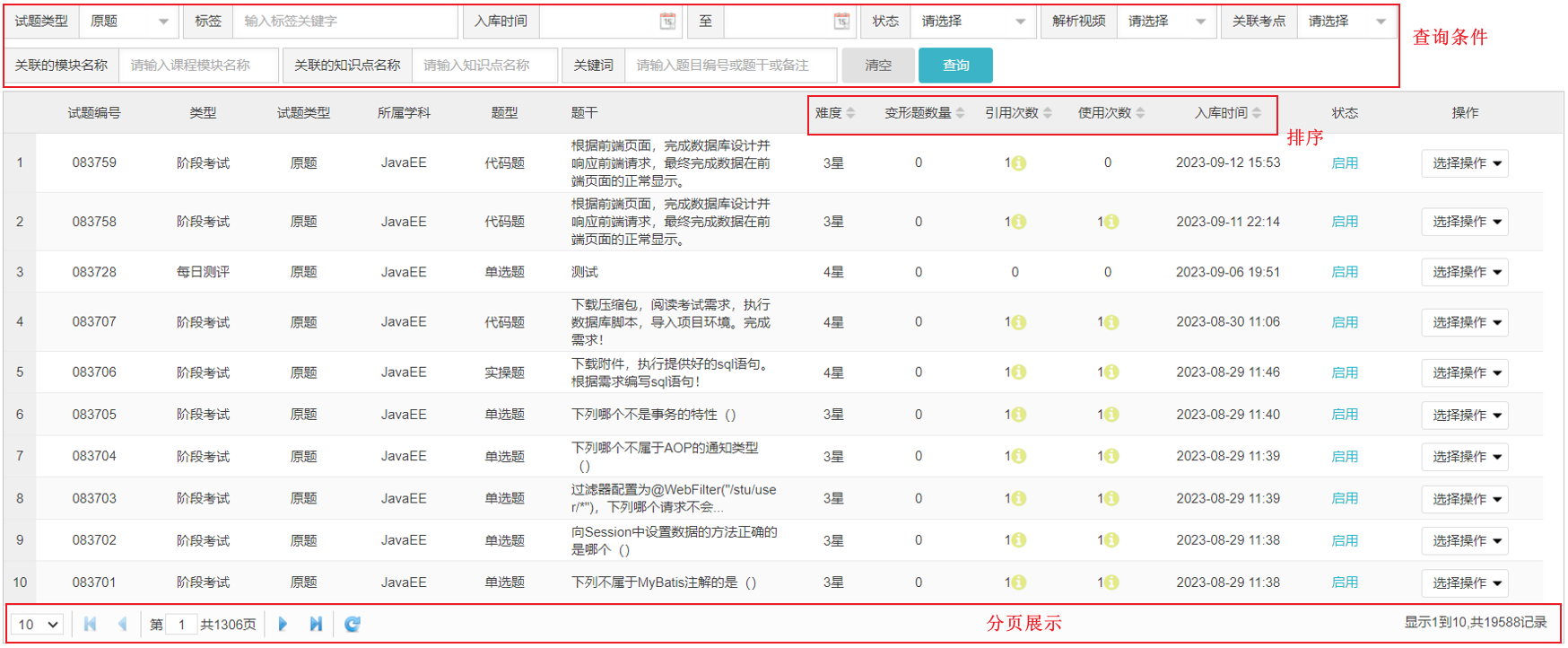
Task: Open the 状态 filter dropdown
Action: point(972,22)
